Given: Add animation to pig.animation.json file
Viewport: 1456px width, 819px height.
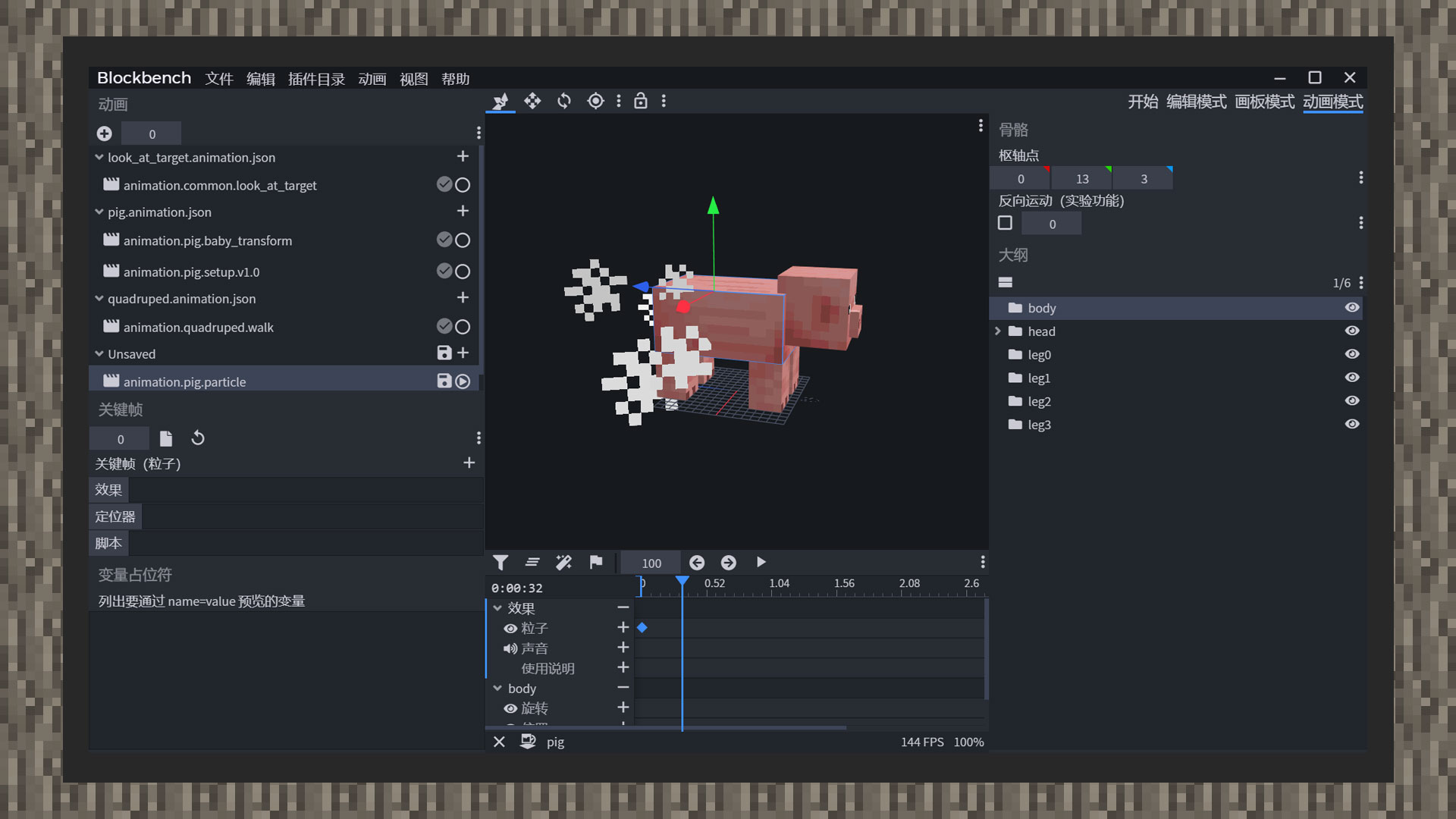Looking at the screenshot, I should [x=463, y=211].
